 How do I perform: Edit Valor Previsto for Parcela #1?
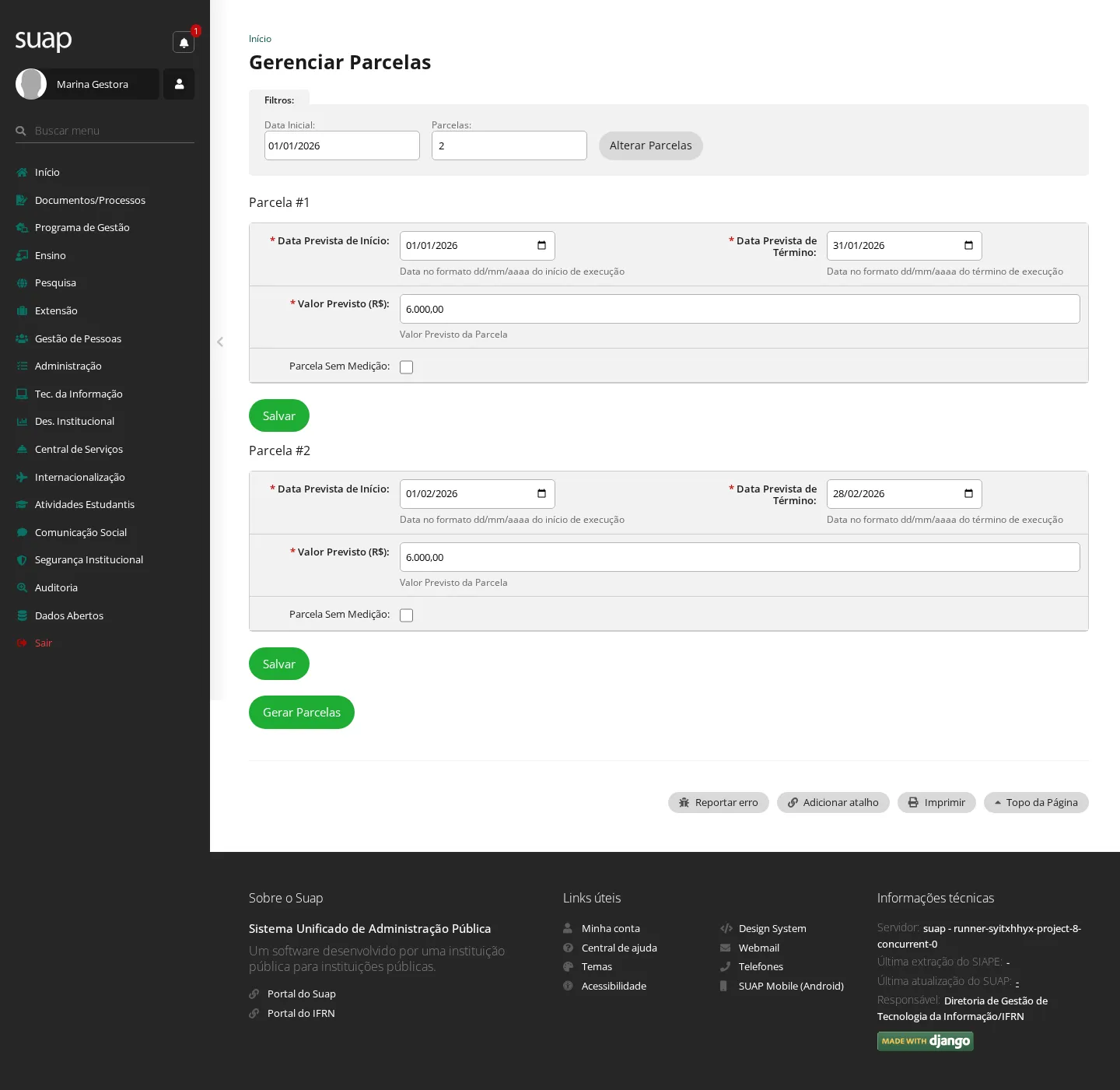[740, 309]
